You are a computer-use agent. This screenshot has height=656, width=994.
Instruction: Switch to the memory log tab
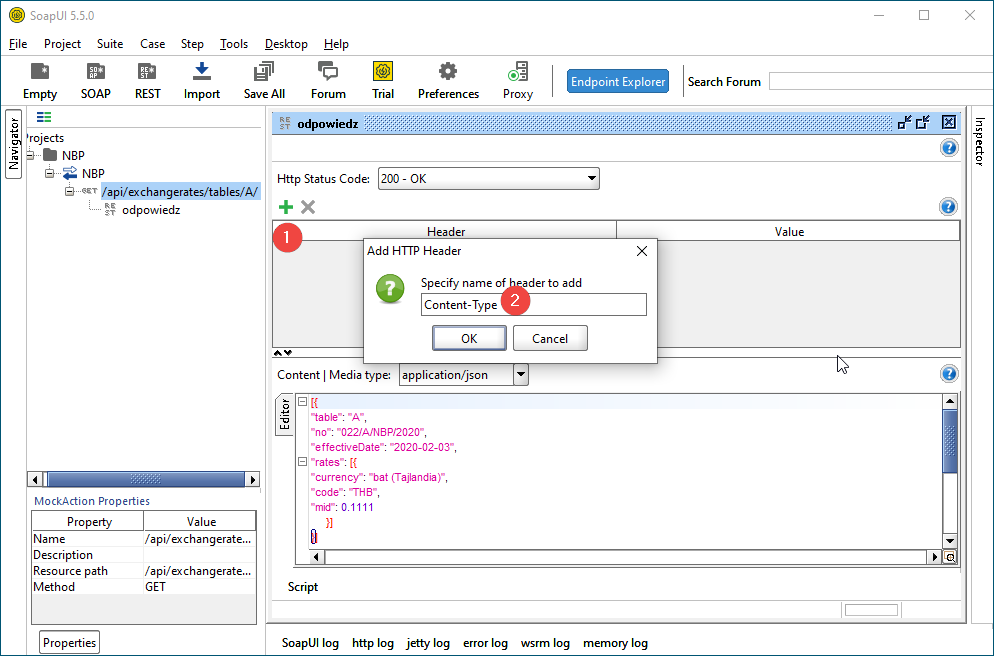615,643
